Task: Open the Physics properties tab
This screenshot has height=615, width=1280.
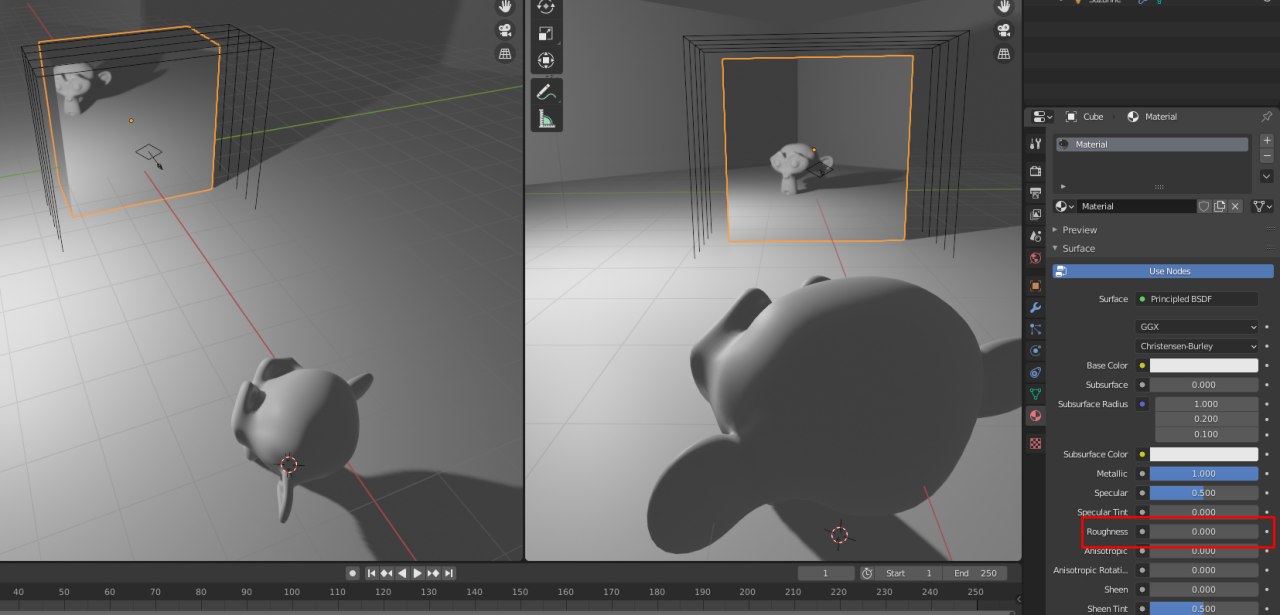Action: coord(1035,350)
